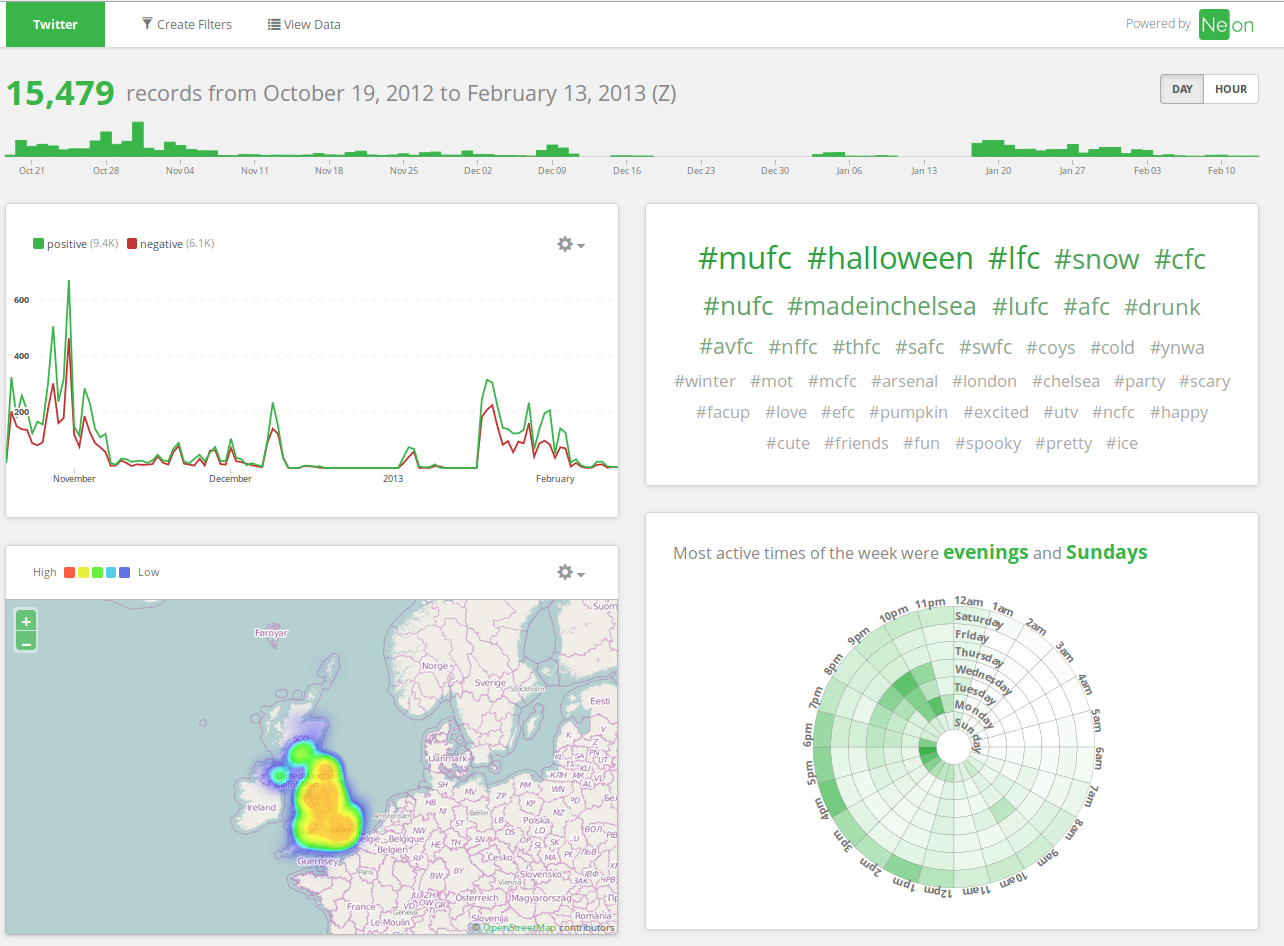Zoom in on the map with plus
The width and height of the screenshot is (1284, 946).
(x=26, y=620)
